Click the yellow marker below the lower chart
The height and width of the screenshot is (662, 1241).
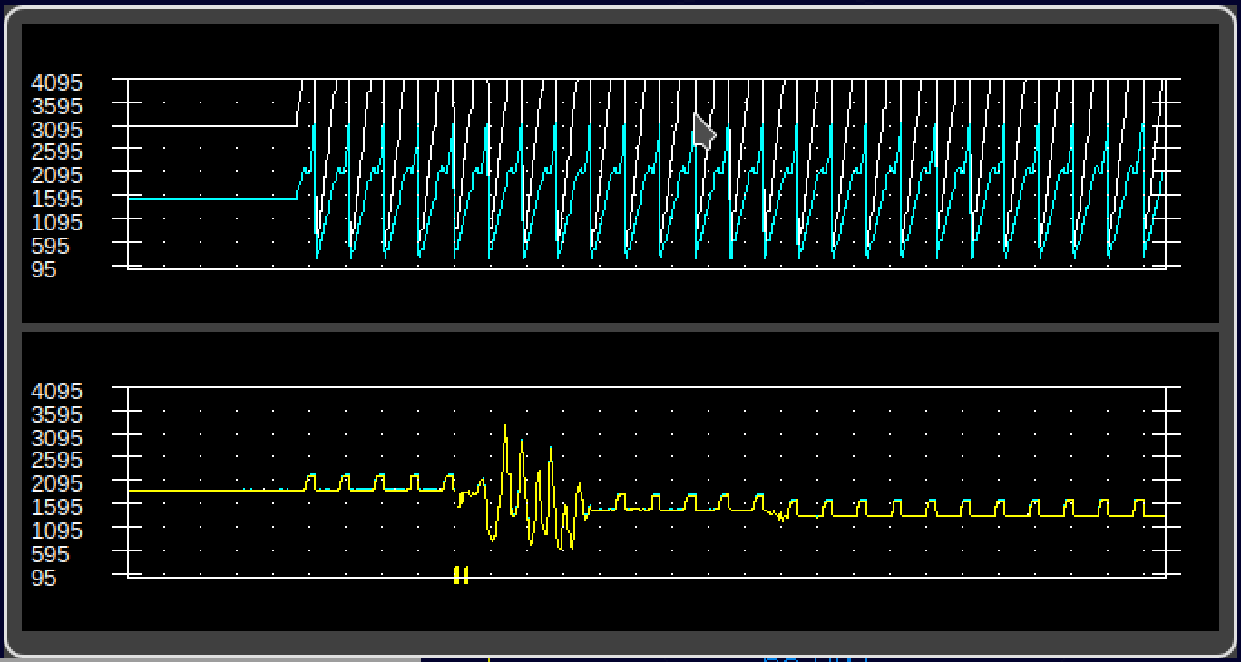click(x=461, y=575)
